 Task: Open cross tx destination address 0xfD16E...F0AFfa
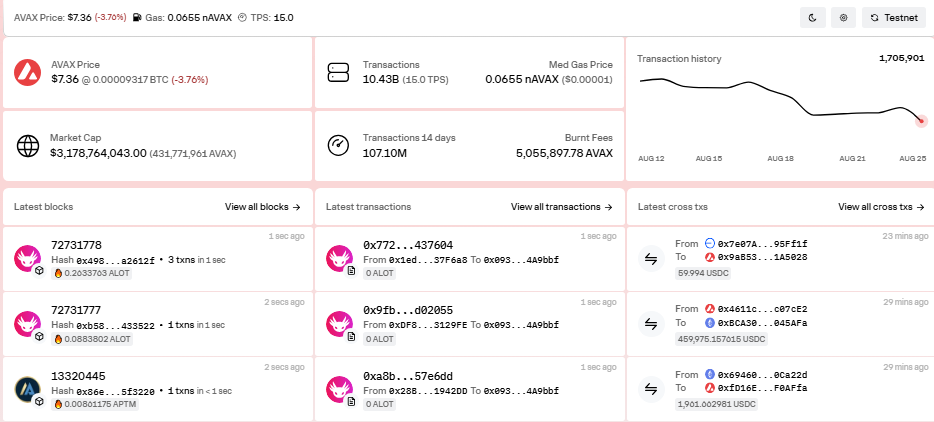point(762,389)
